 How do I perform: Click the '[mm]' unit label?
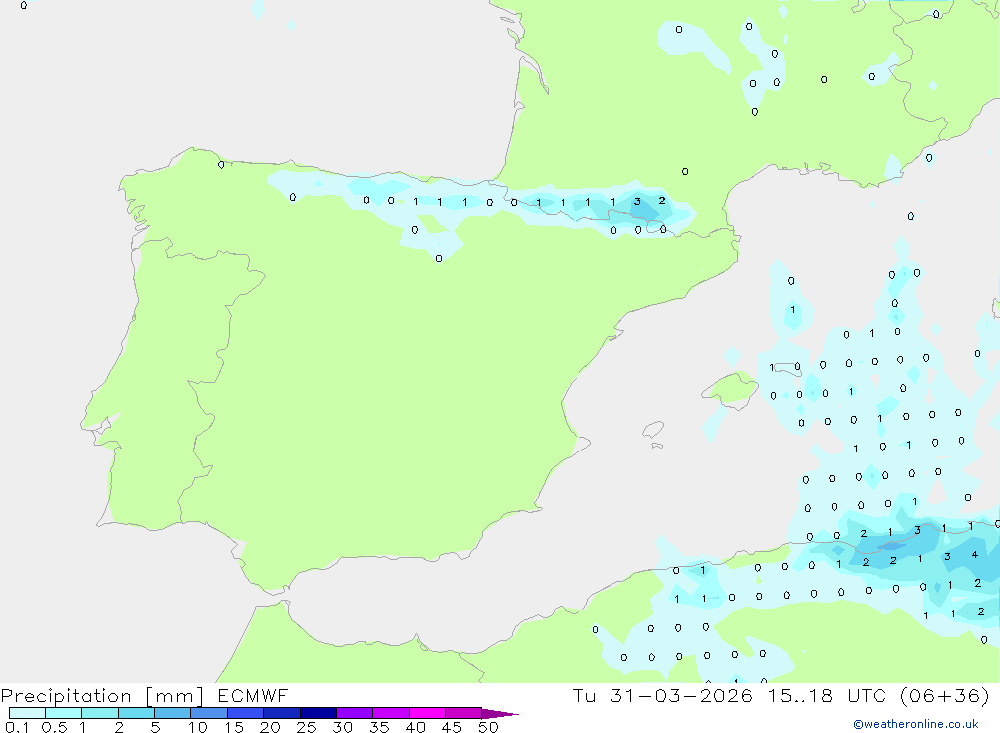[x=174, y=696]
